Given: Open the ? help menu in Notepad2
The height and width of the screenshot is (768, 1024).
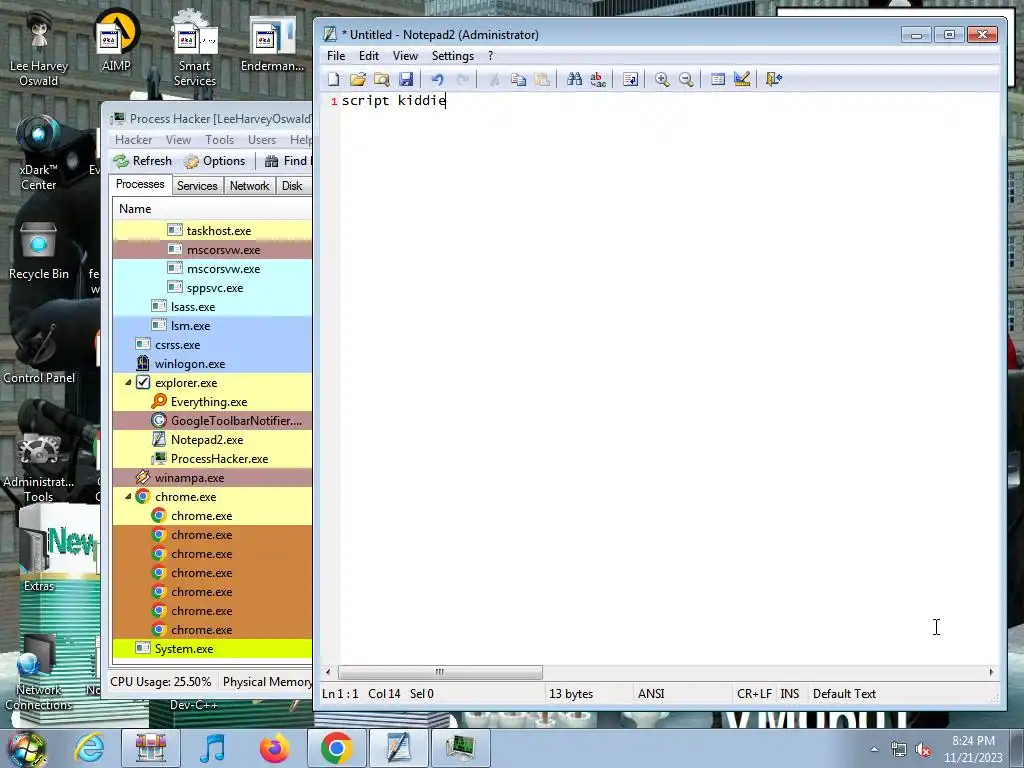Looking at the screenshot, I should point(490,56).
